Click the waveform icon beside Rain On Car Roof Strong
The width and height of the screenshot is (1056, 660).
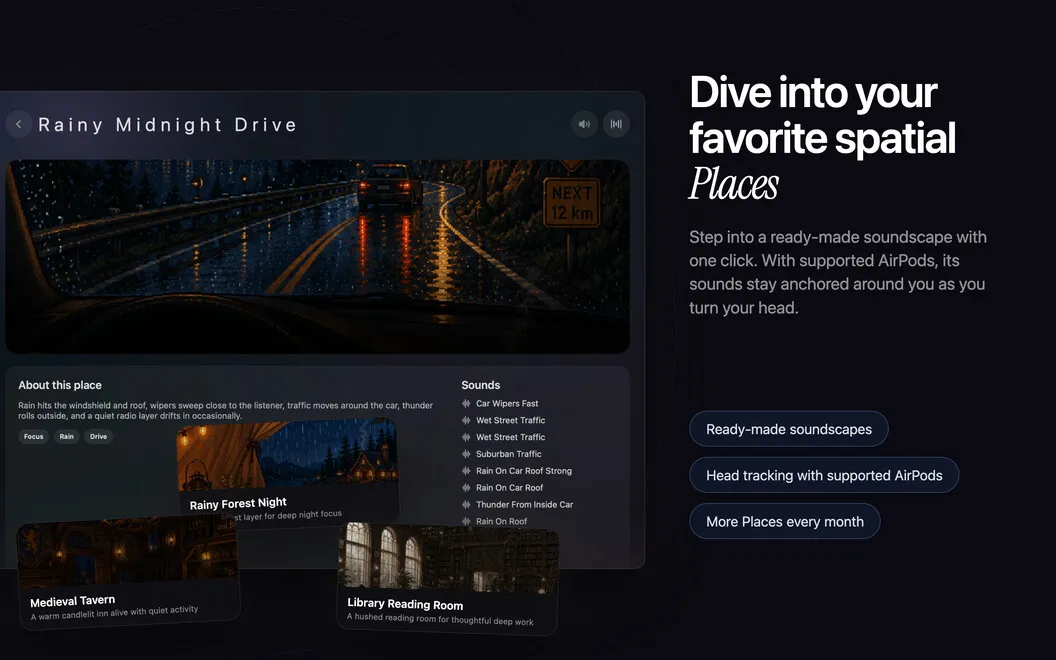point(466,471)
